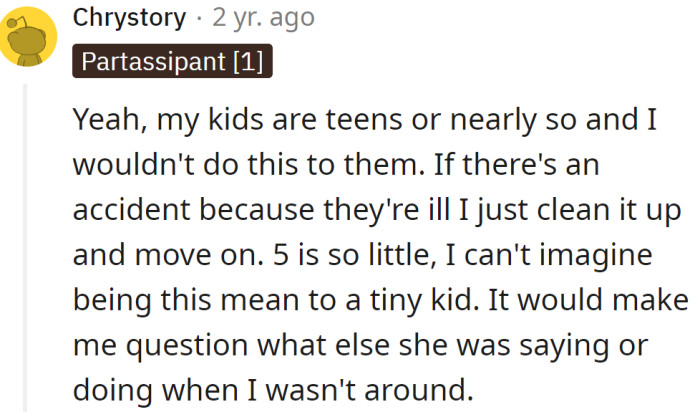Click the word "Yeah" starting the comment
700x412 pixels.
101,122
